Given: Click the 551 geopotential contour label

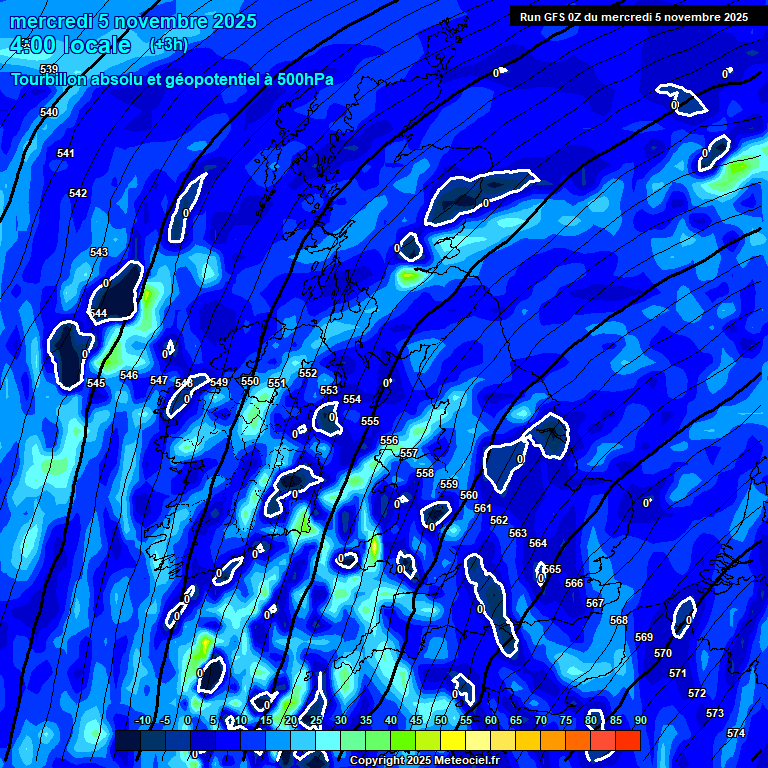Looking at the screenshot, I should (x=277, y=384).
